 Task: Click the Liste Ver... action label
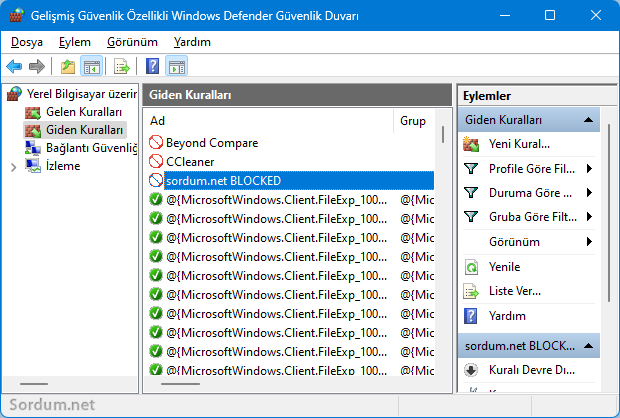click(515, 291)
